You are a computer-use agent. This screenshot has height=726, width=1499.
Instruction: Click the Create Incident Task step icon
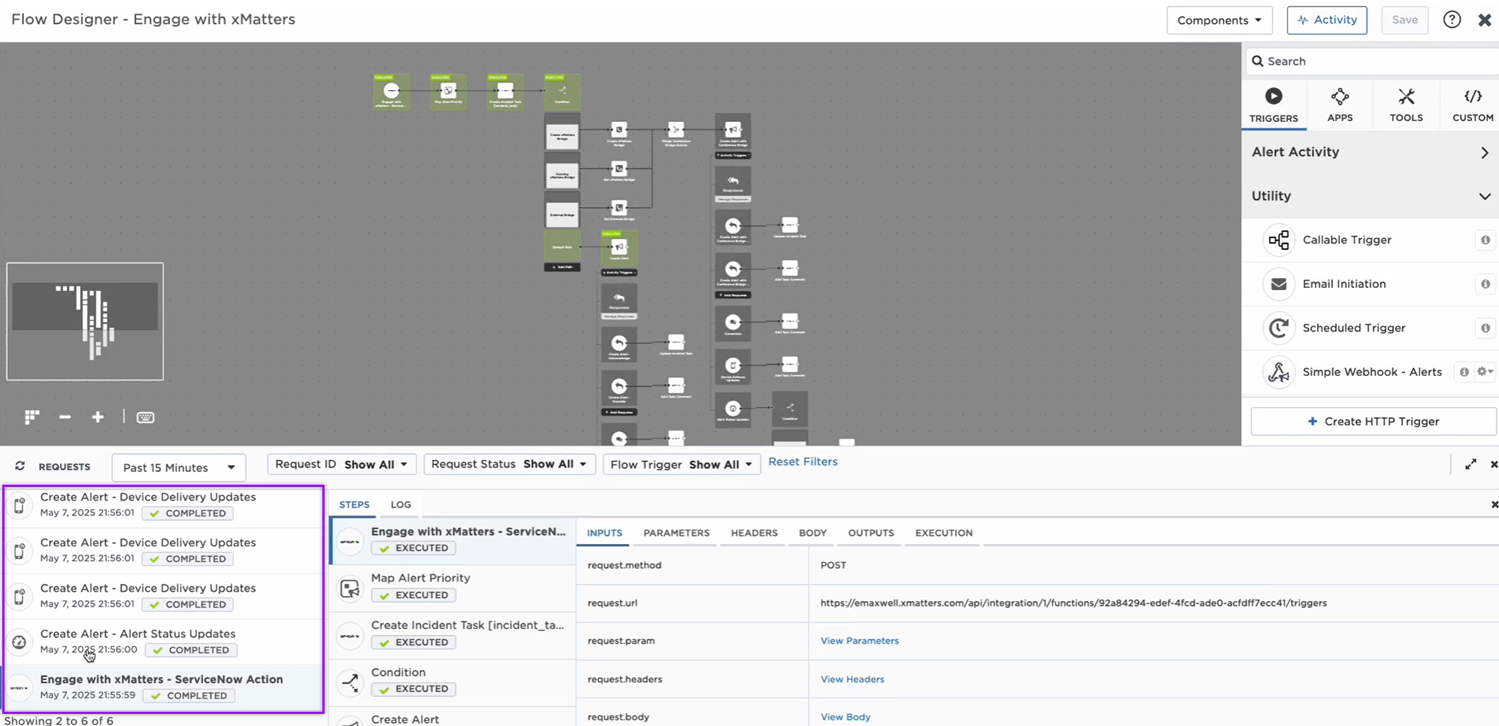350,636
